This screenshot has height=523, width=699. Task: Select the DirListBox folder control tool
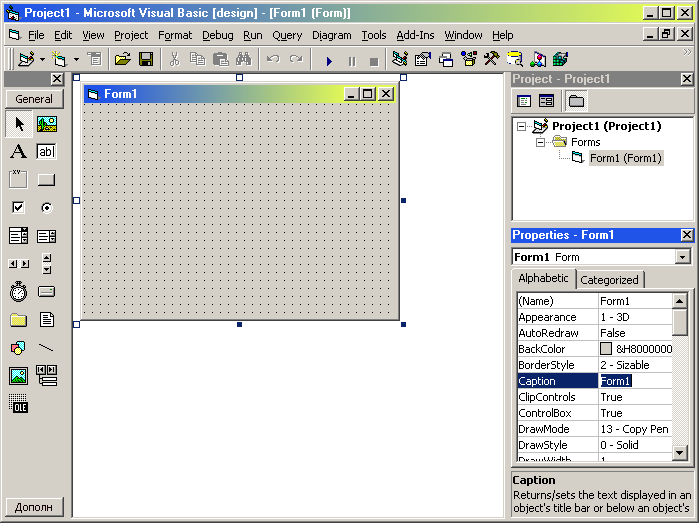tap(18, 320)
